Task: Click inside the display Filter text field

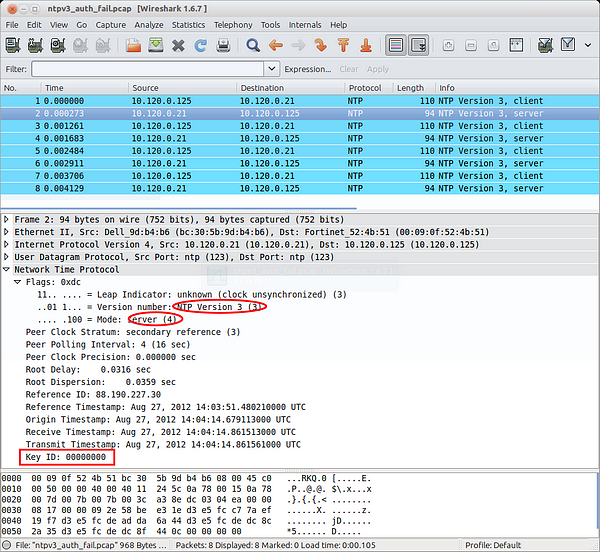Action: pos(148,69)
